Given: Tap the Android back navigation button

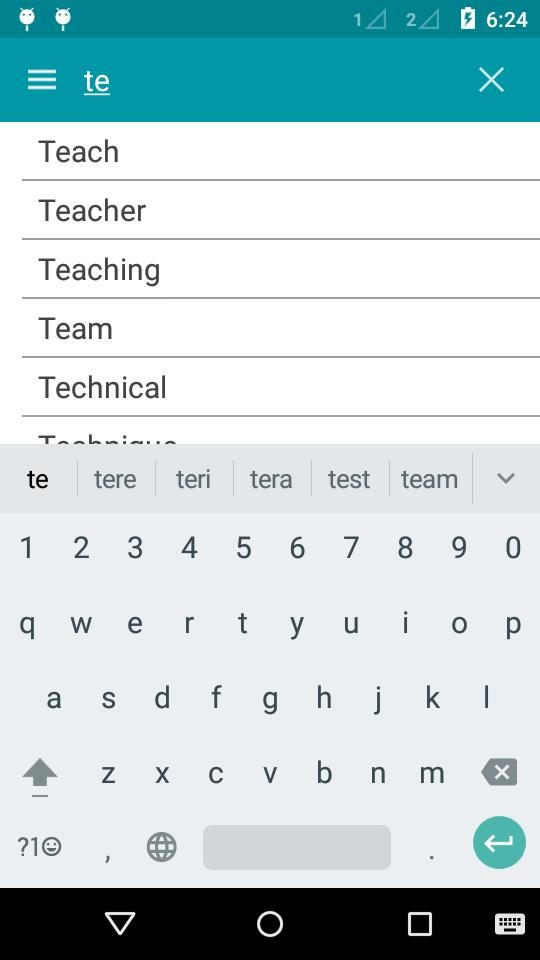Looking at the screenshot, I should [120, 923].
